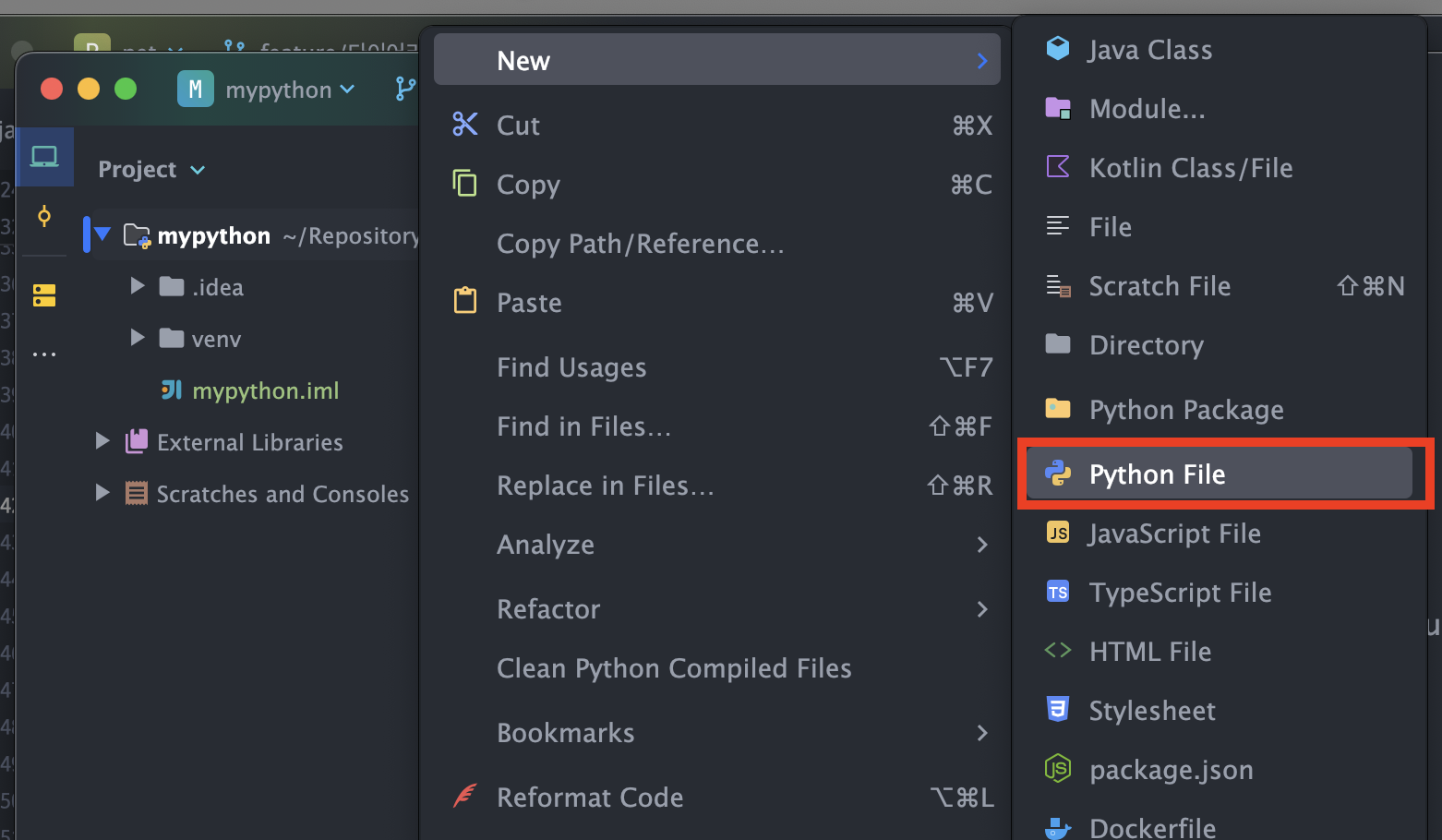Click the Directory folder icon
This screenshot has height=840, width=1442.
1058,344
